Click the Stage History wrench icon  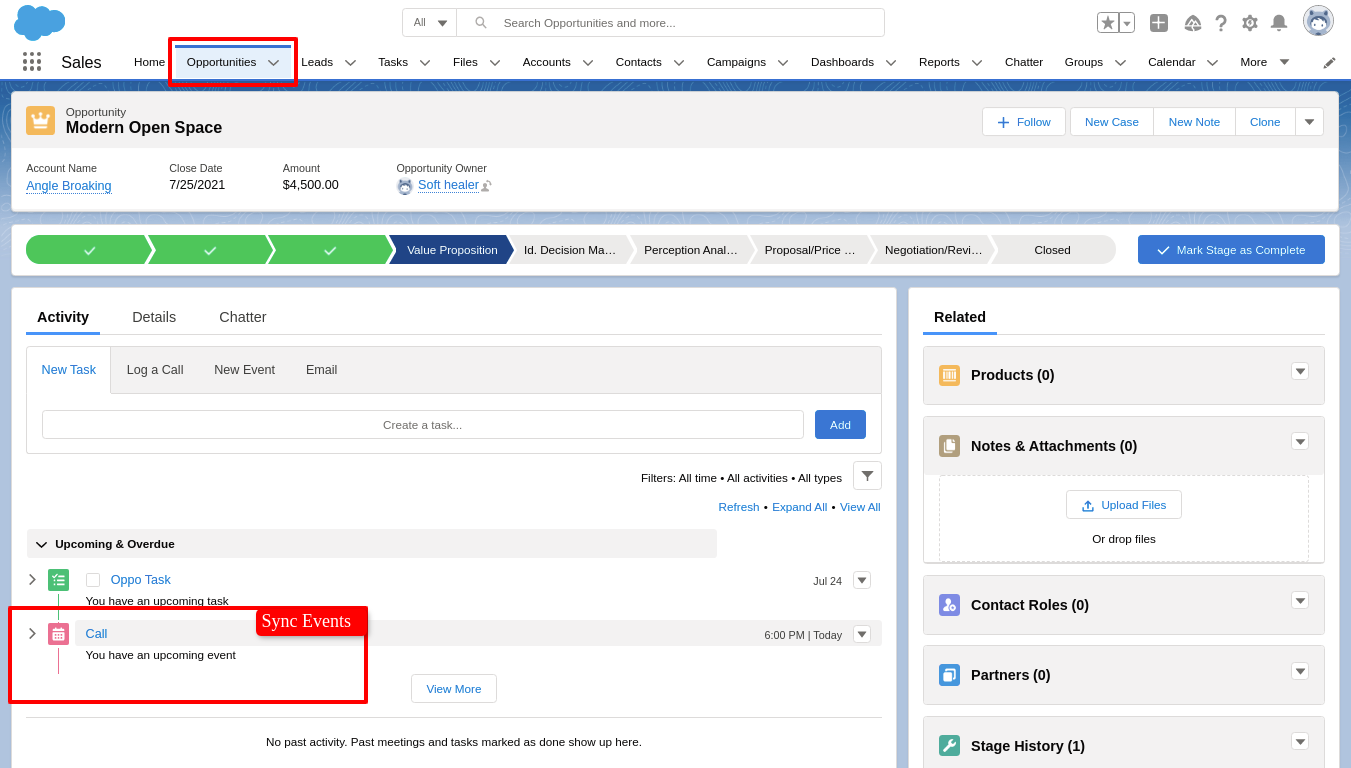click(x=949, y=746)
